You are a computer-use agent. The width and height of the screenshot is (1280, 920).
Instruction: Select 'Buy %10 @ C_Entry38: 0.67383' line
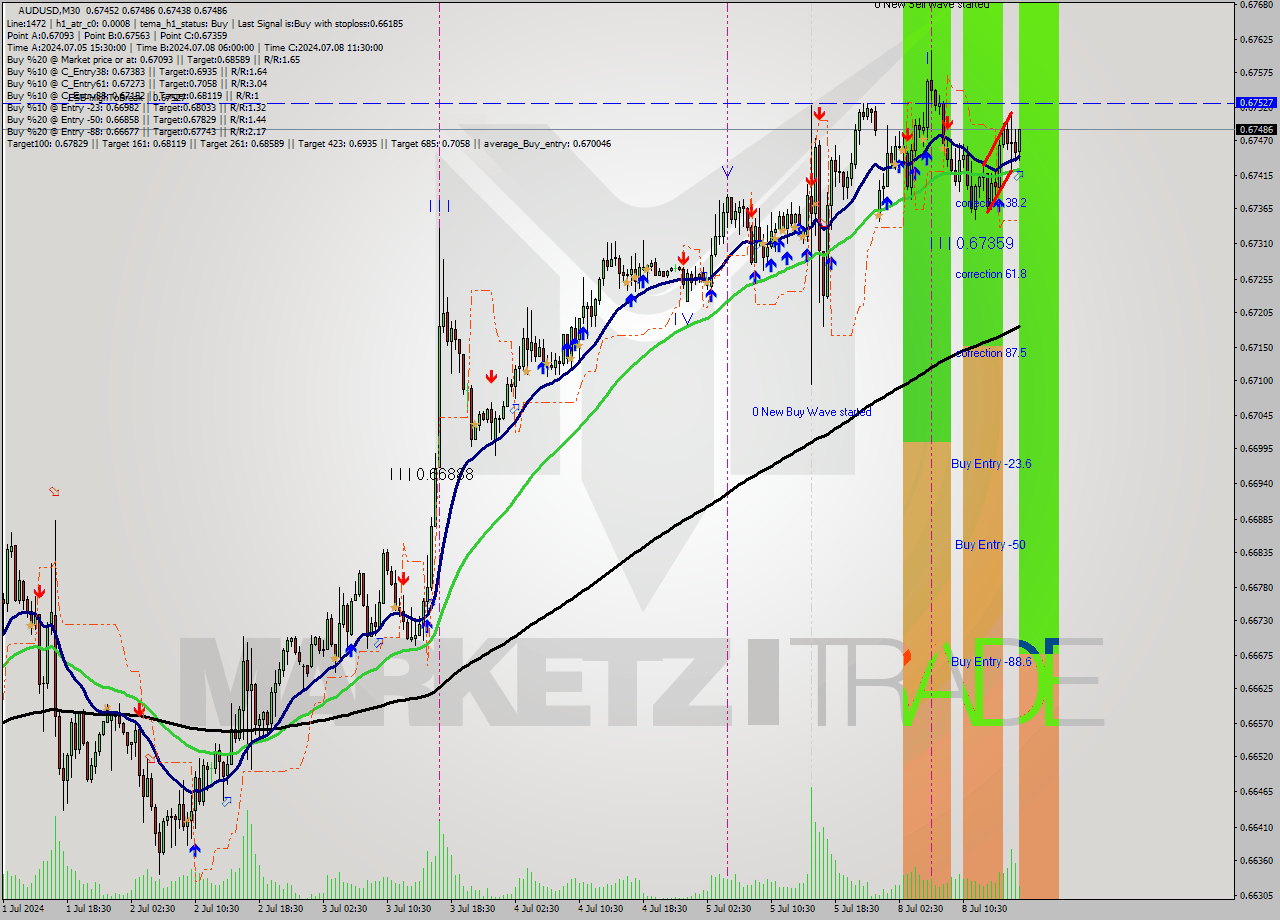point(136,72)
